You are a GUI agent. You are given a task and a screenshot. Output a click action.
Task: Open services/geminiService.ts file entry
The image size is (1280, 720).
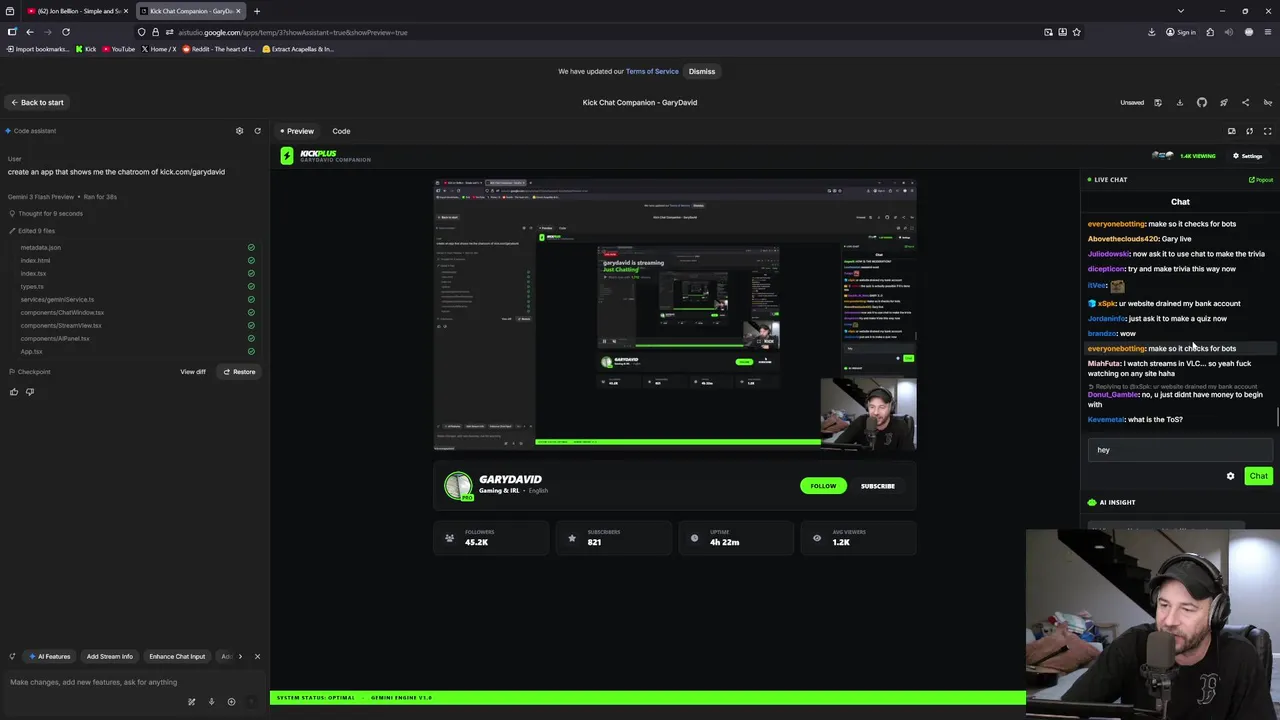pos(57,299)
